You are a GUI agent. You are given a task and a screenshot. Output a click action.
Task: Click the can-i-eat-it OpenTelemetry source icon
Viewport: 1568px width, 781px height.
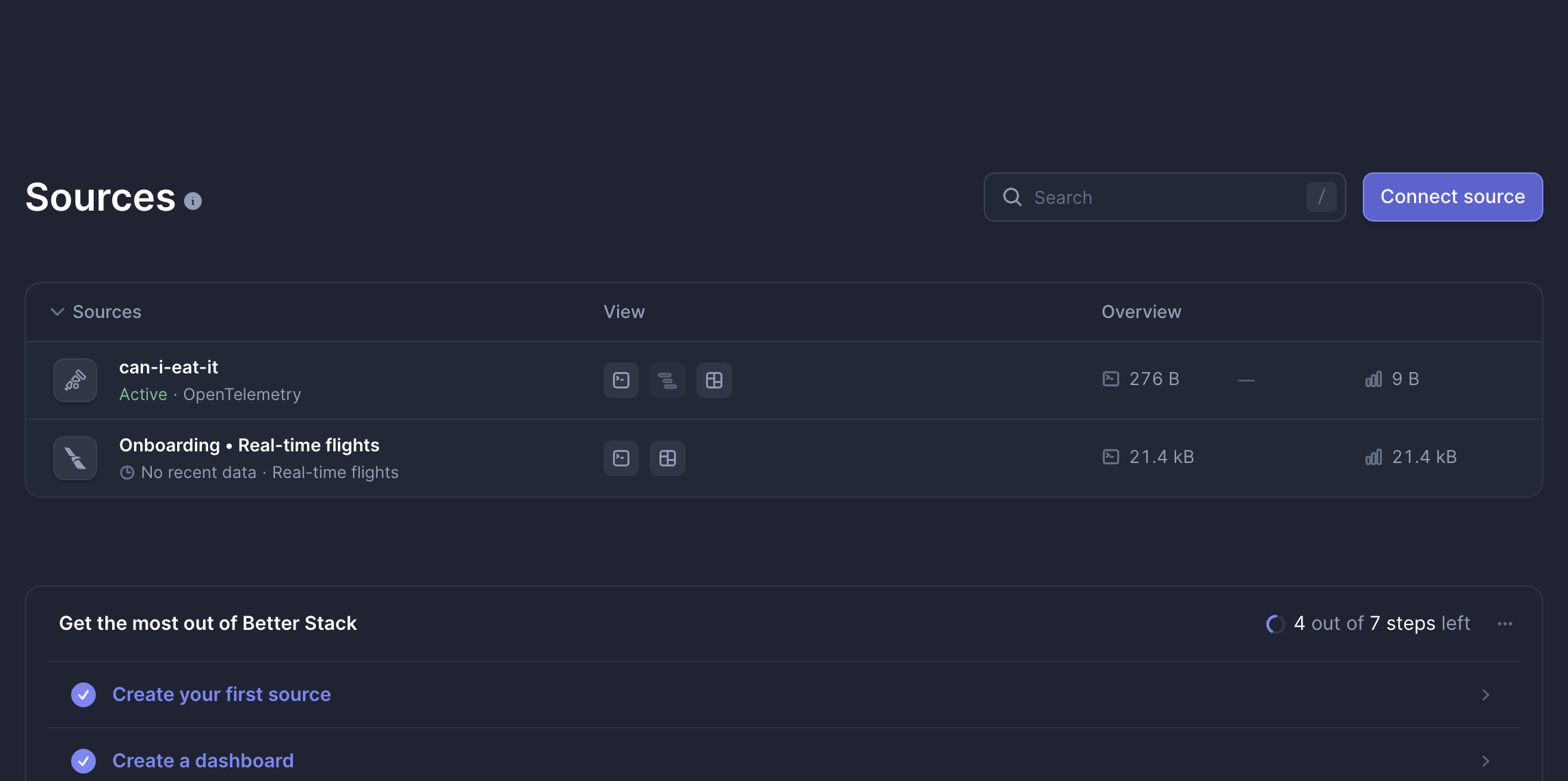[75, 380]
